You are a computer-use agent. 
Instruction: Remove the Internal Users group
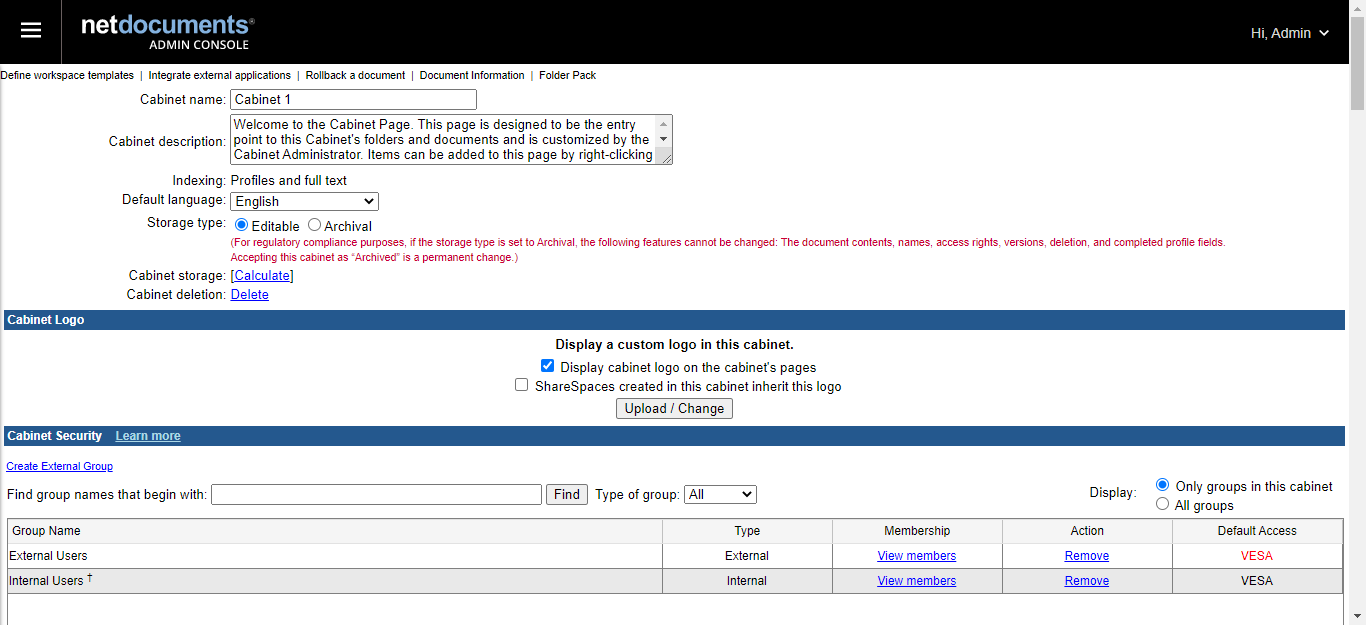coord(1087,581)
